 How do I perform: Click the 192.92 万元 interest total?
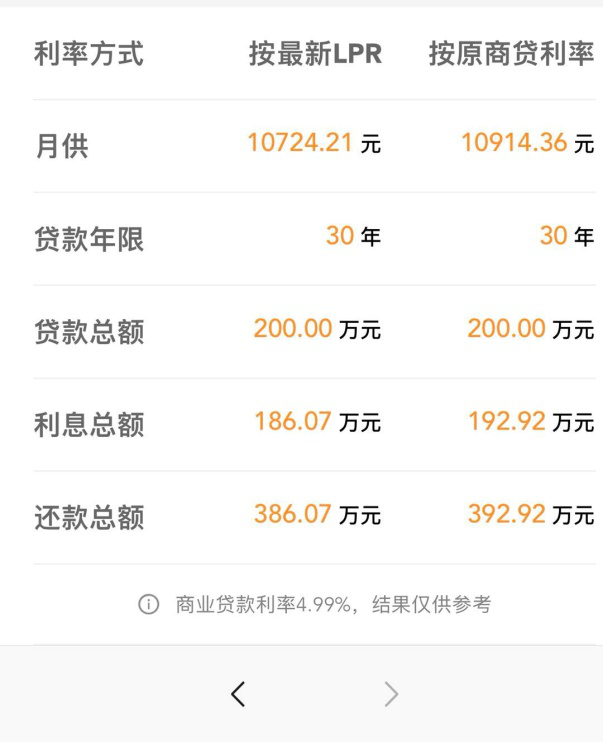(531, 423)
